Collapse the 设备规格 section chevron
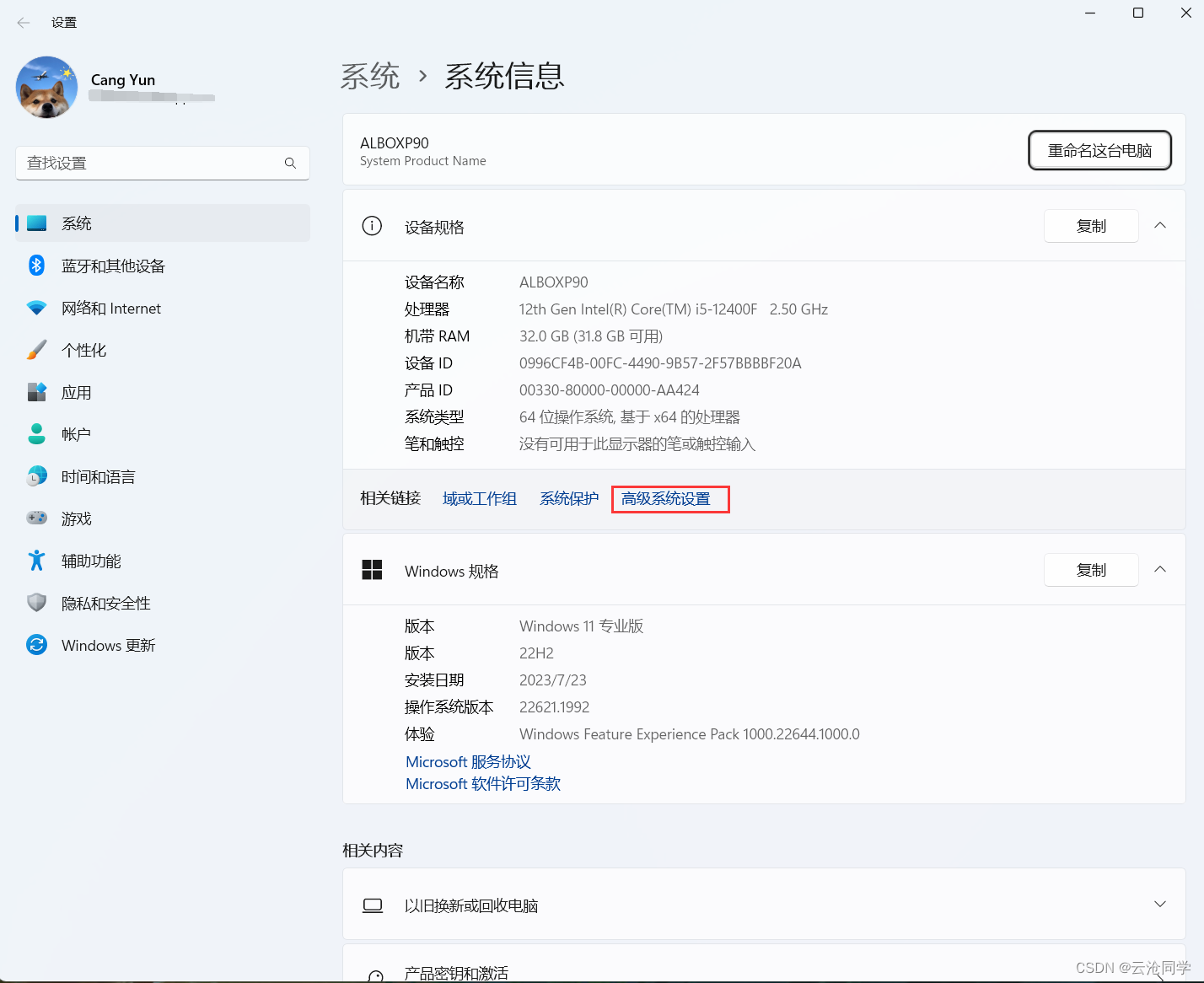 pyautogui.click(x=1160, y=225)
